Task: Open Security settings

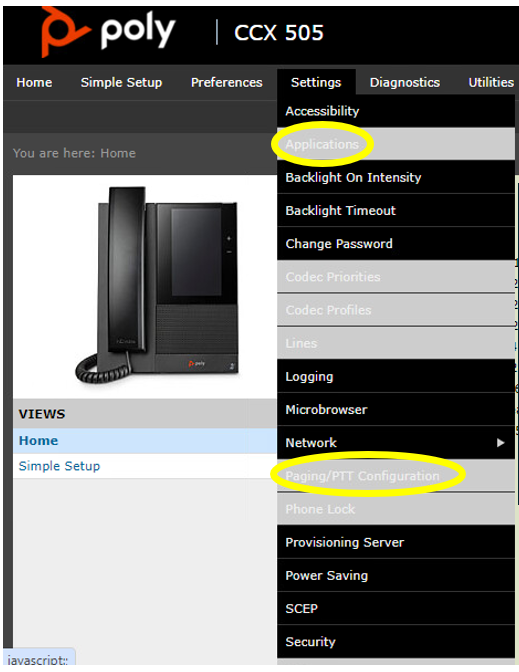Action: tap(396, 642)
